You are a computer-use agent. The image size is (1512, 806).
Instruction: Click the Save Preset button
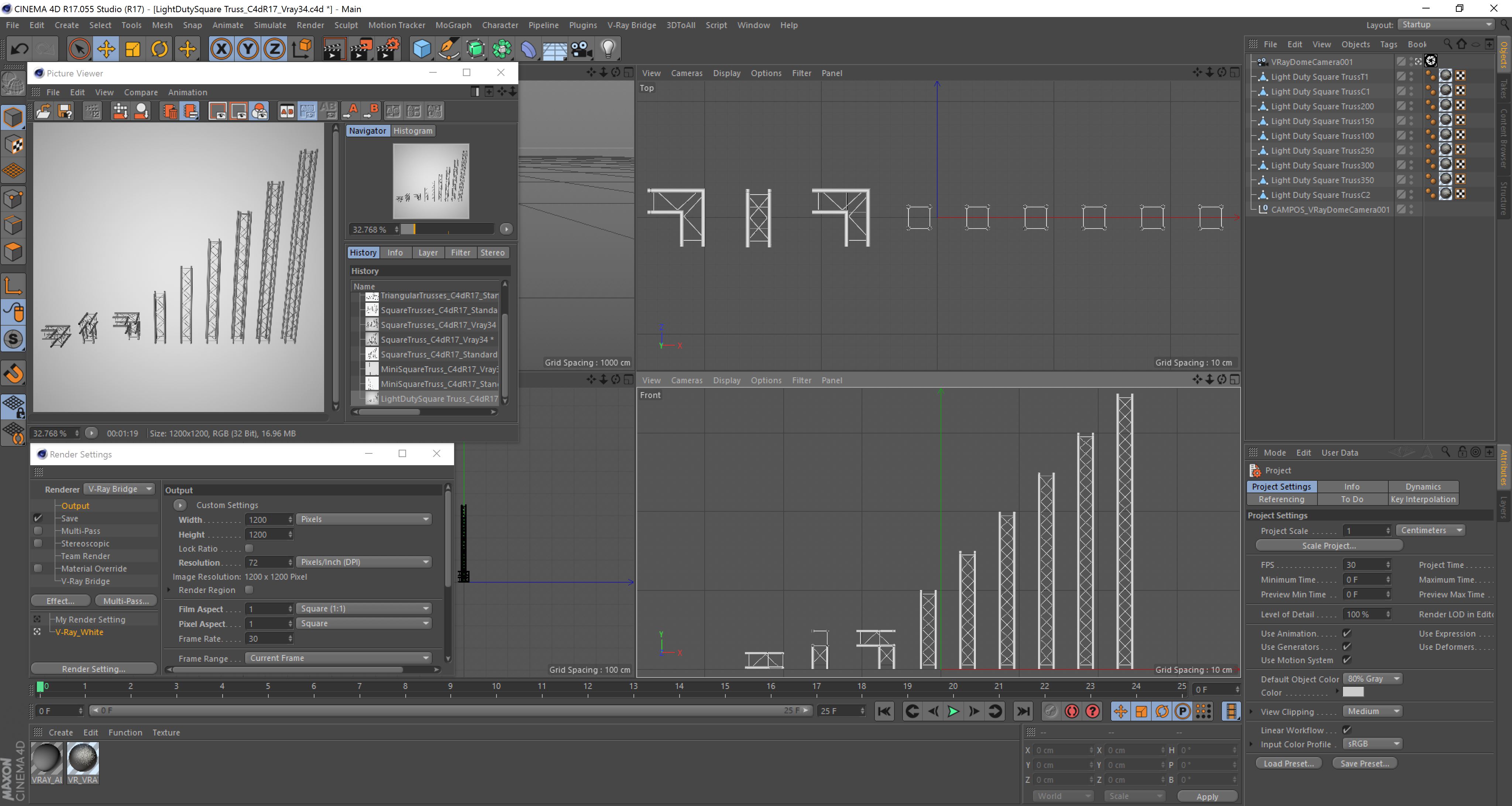(x=1364, y=763)
